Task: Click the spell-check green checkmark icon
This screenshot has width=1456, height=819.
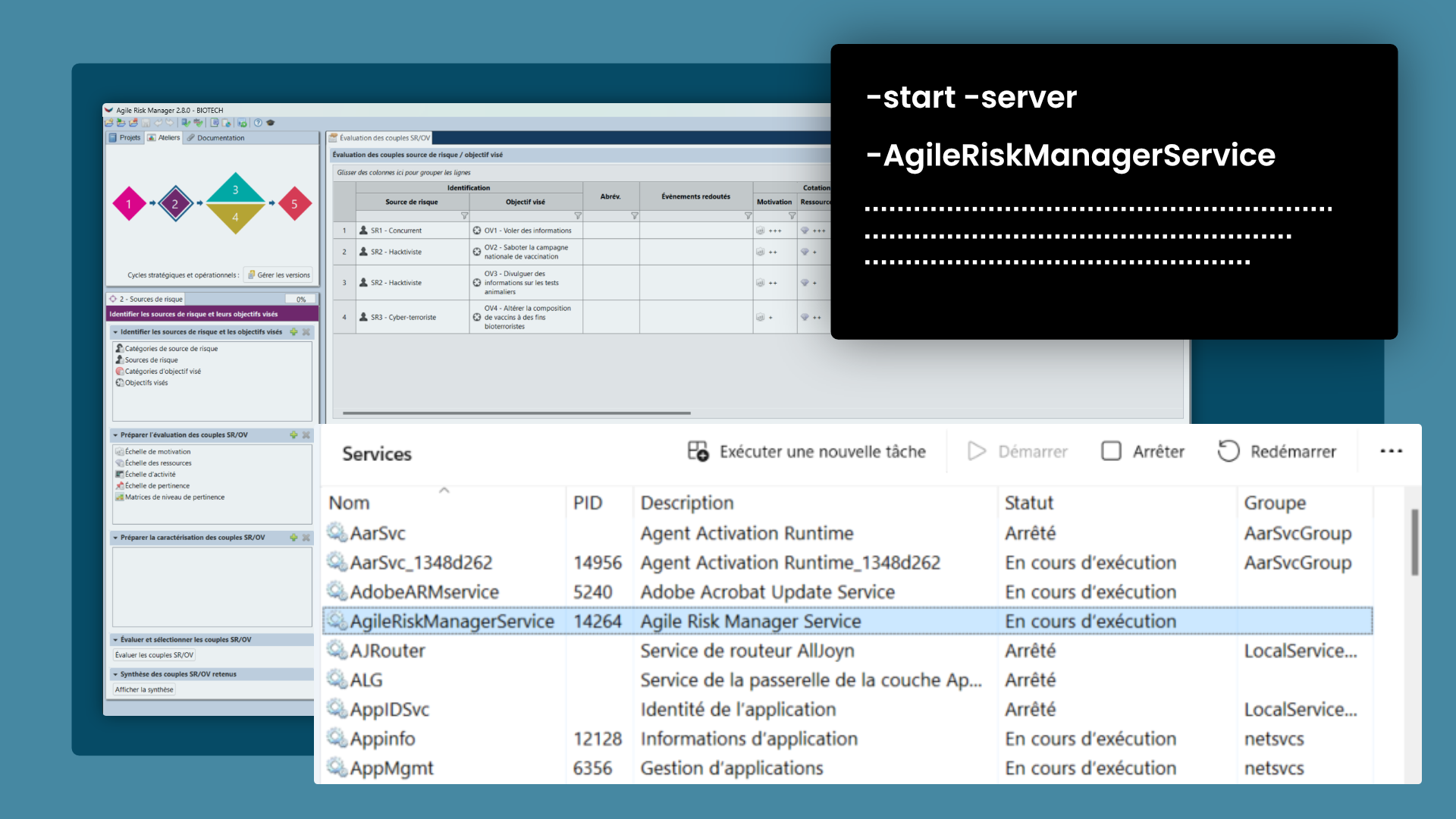Action: tap(198, 123)
